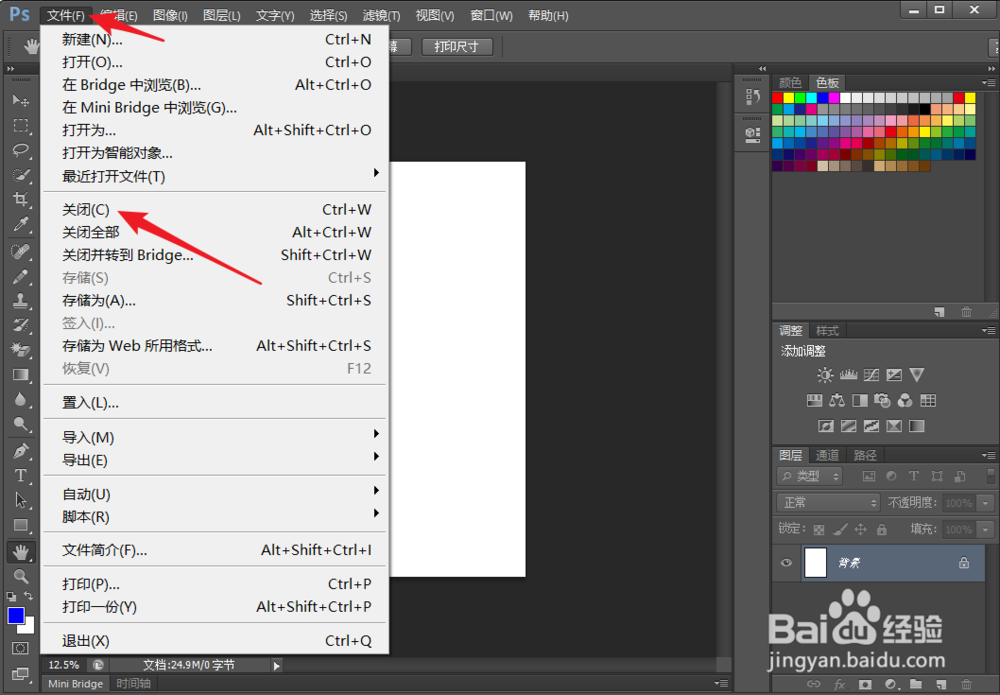Select the Clone Stamp tool
The height and width of the screenshot is (695, 1000).
click(20, 301)
